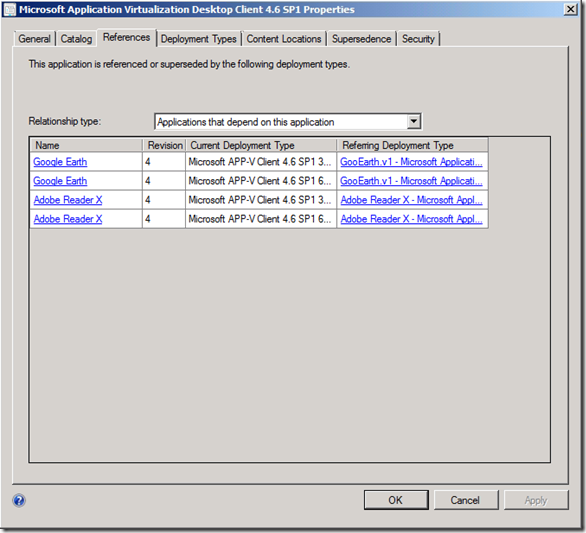Select the Security tab

click(418, 39)
